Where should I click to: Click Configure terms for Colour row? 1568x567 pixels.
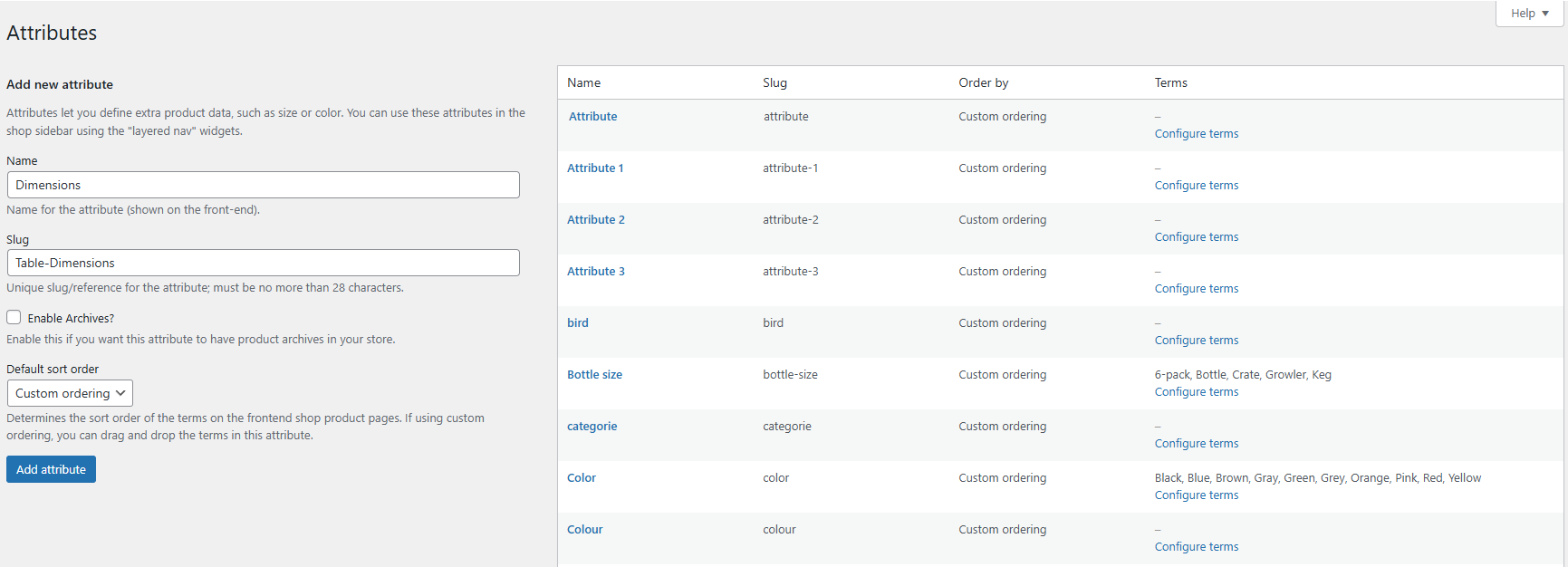click(1196, 547)
